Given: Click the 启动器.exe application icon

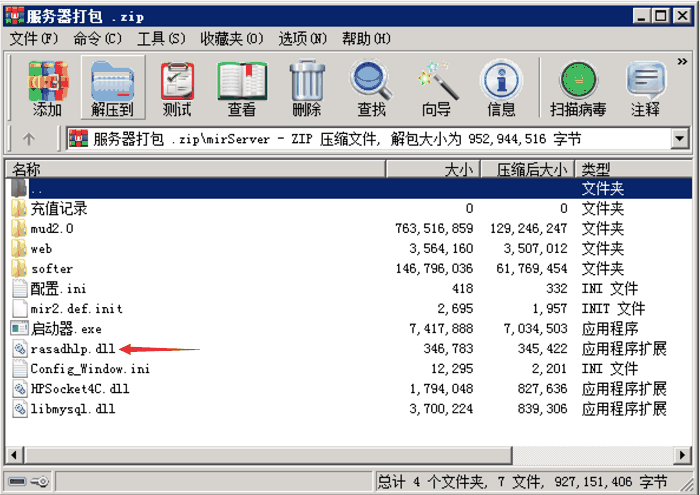Looking at the screenshot, I should tap(19, 329).
